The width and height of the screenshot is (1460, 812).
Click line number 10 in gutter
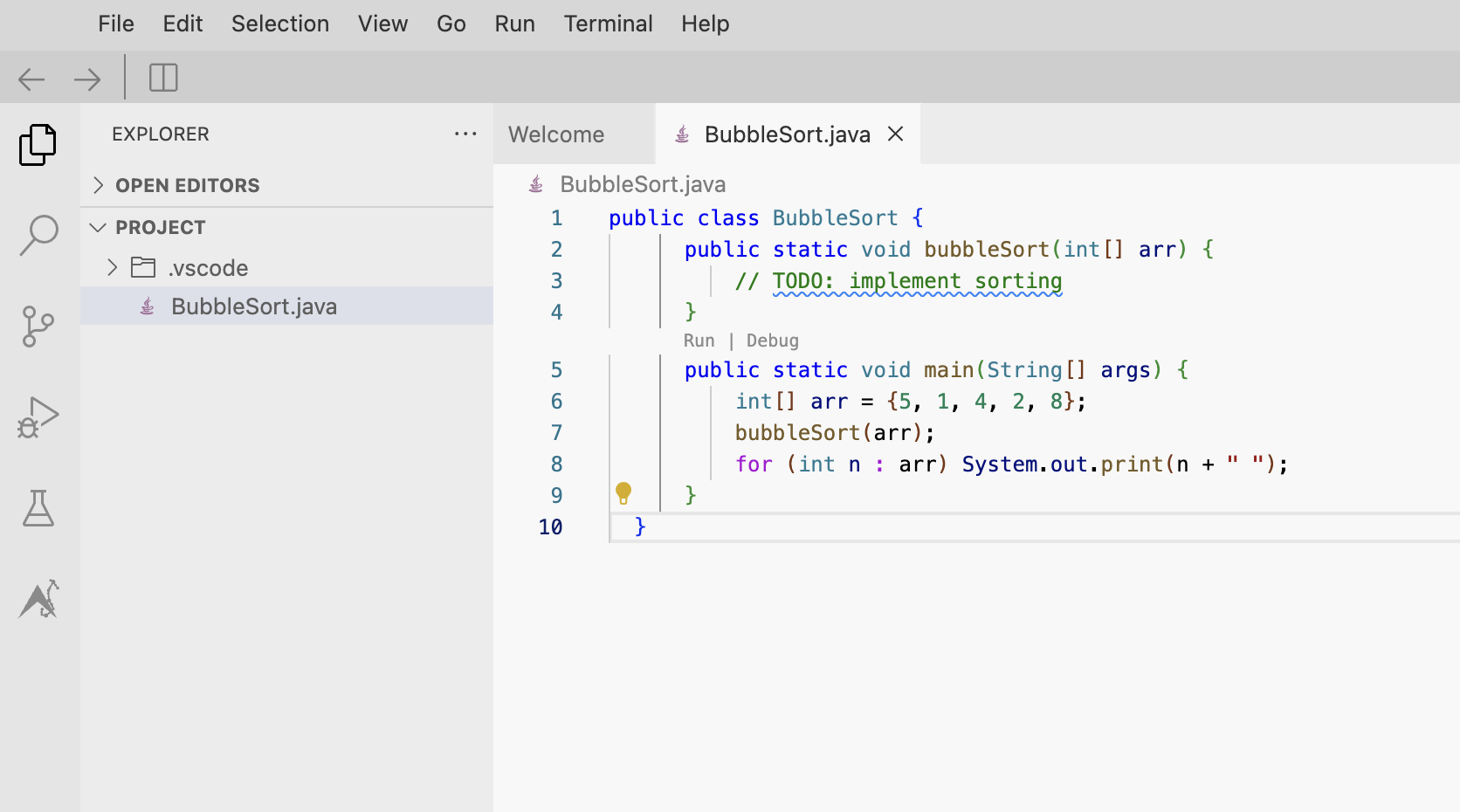pyautogui.click(x=550, y=526)
